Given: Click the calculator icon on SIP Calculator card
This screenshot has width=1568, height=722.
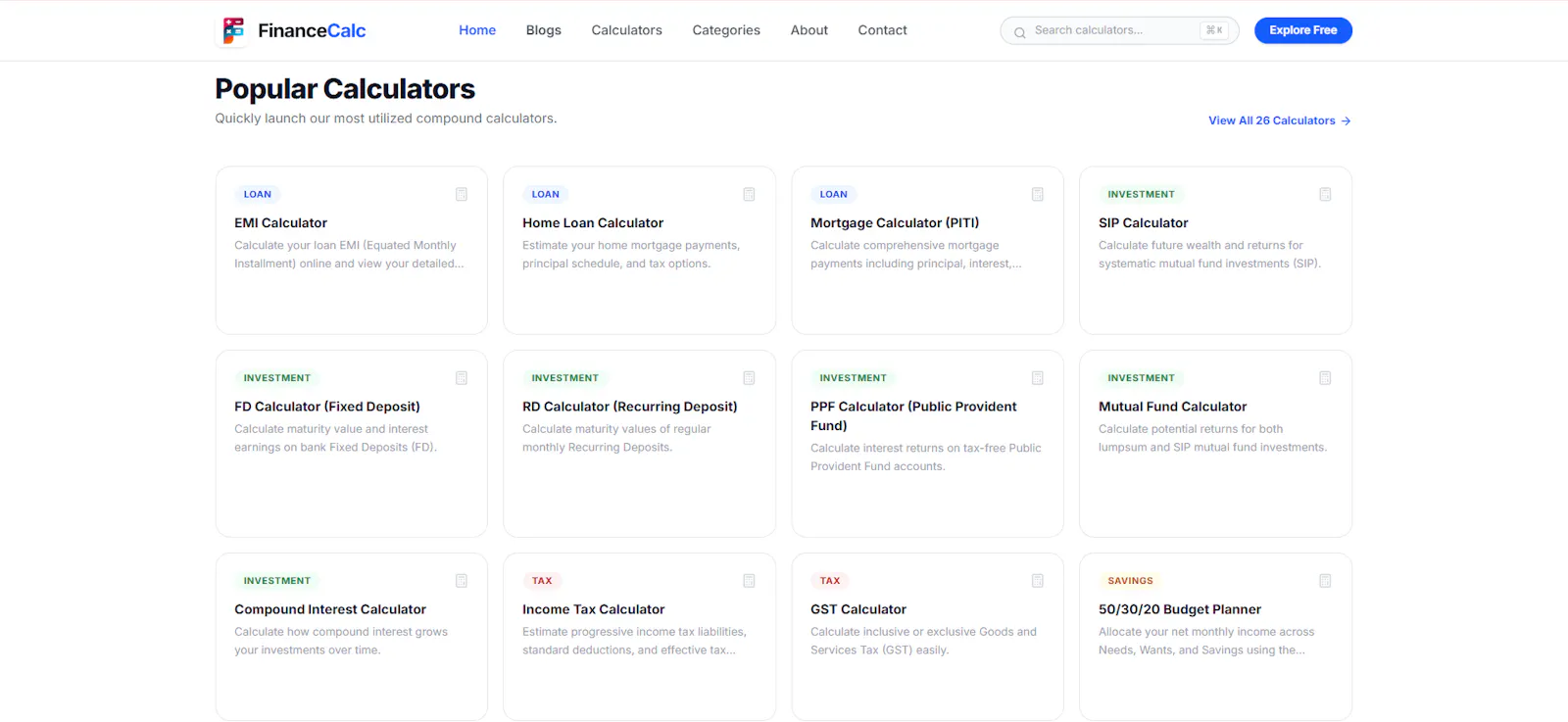Looking at the screenshot, I should (x=1325, y=194).
